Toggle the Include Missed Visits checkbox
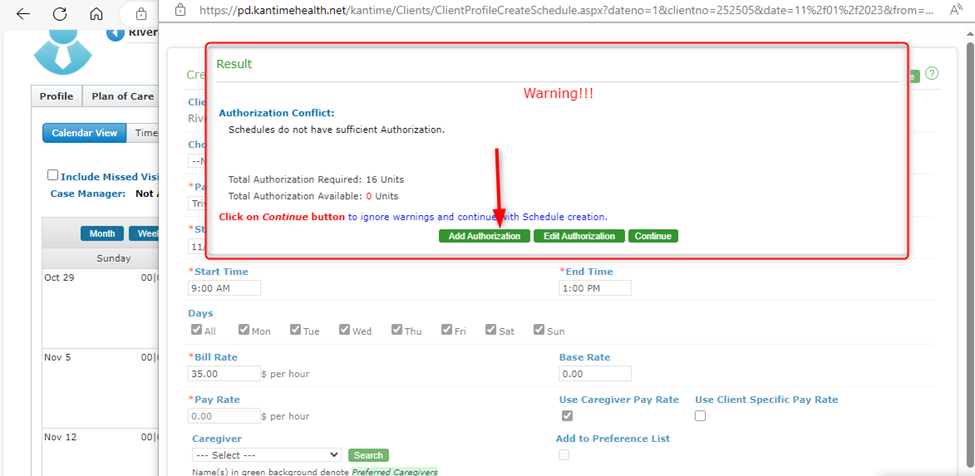This screenshot has width=975, height=476. [53, 175]
